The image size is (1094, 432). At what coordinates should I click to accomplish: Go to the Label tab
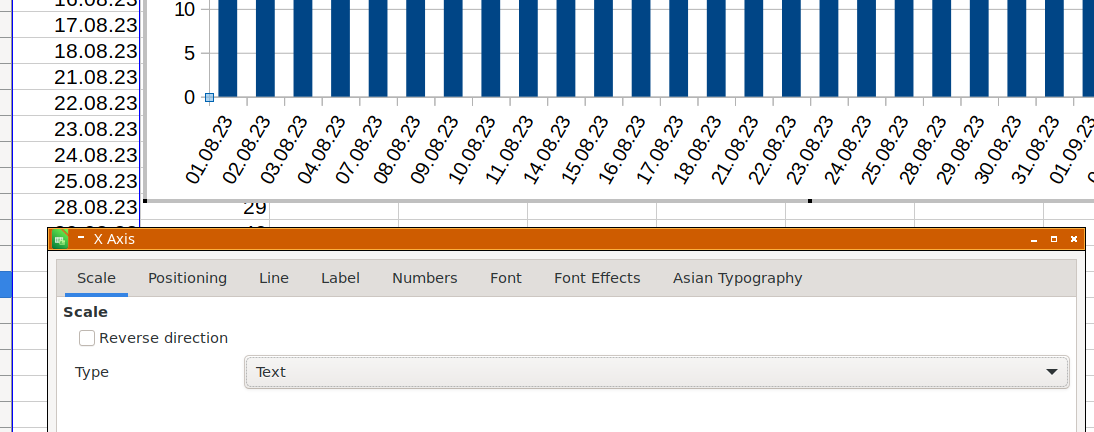[340, 278]
